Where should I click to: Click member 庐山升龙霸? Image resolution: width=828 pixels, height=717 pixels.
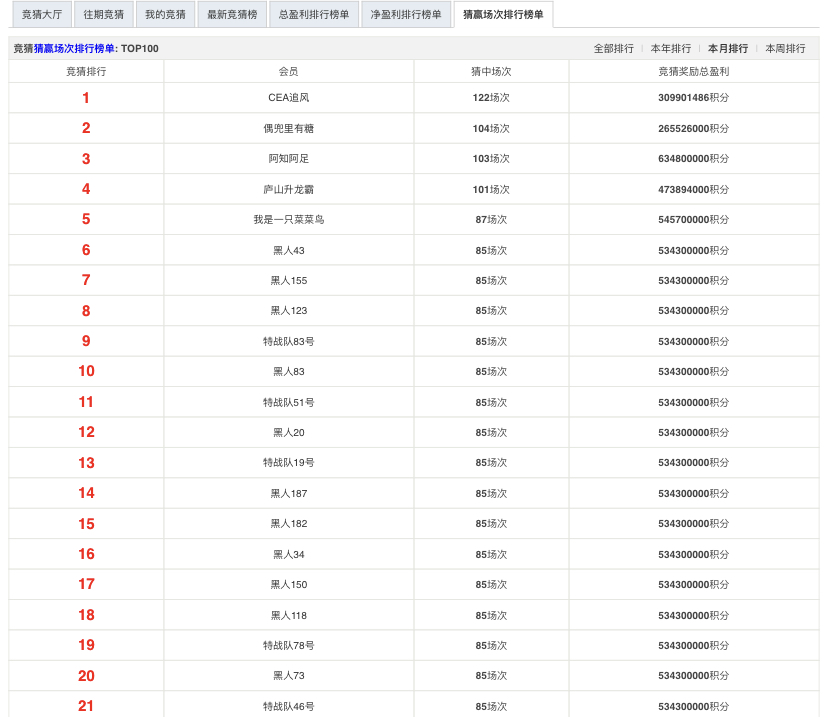coord(288,189)
